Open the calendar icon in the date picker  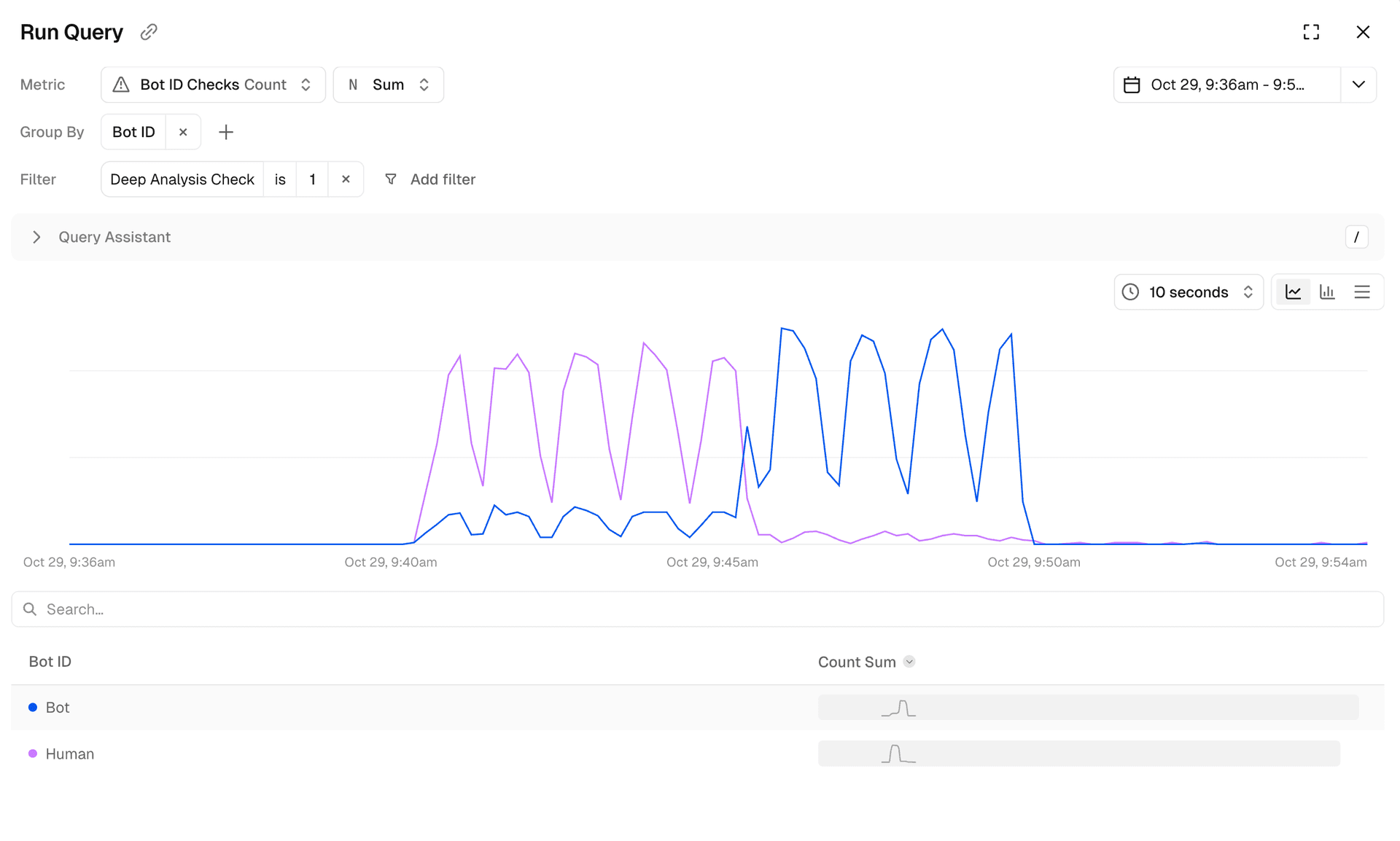pyautogui.click(x=1132, y=85)
